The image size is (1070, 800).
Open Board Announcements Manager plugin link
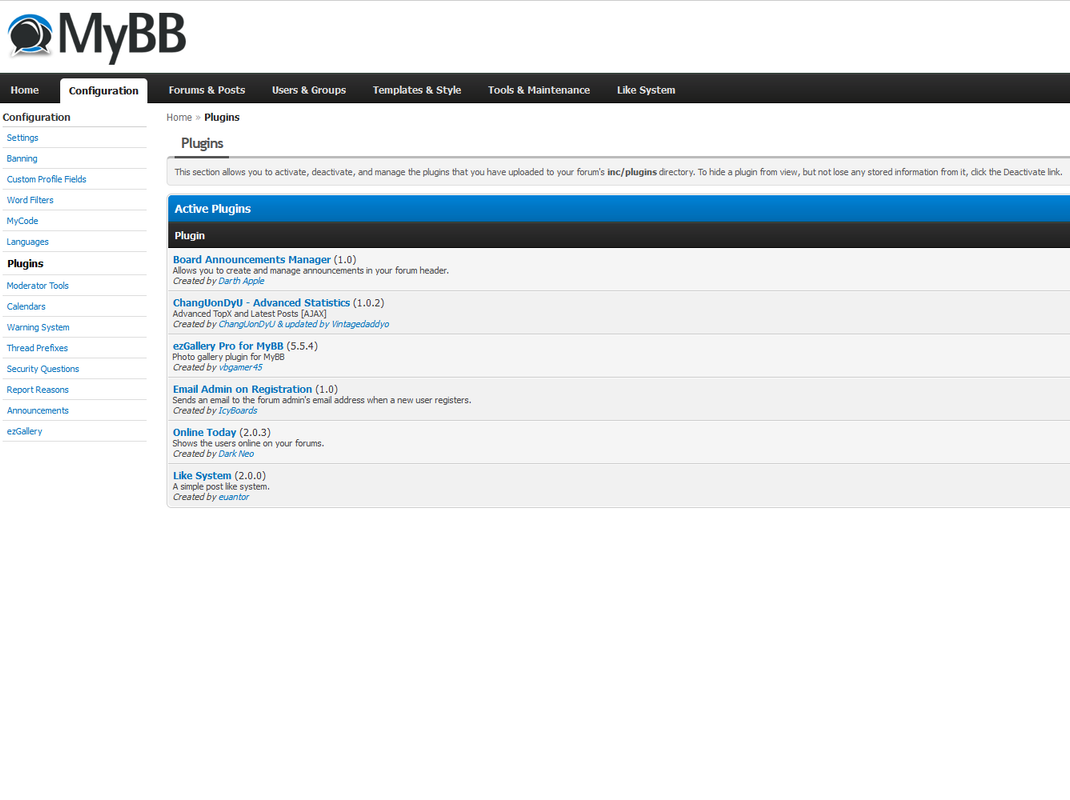tap(251, 259)
